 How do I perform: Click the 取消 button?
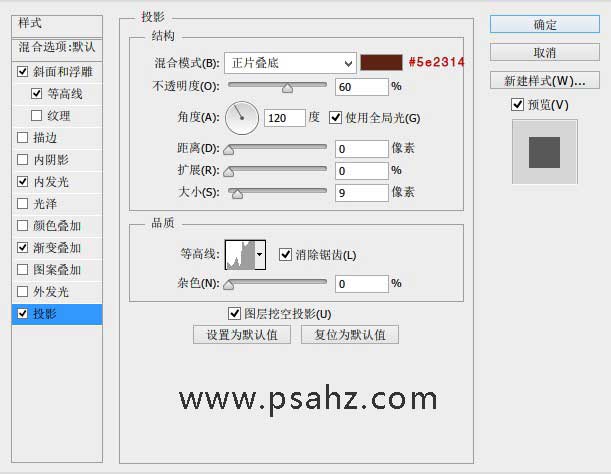[545, 52]
